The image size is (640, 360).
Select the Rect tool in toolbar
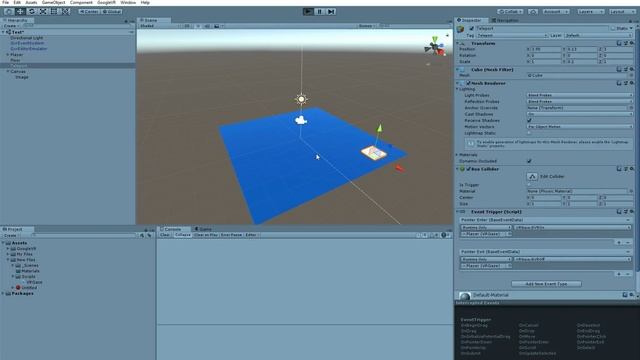pos(54,11)
